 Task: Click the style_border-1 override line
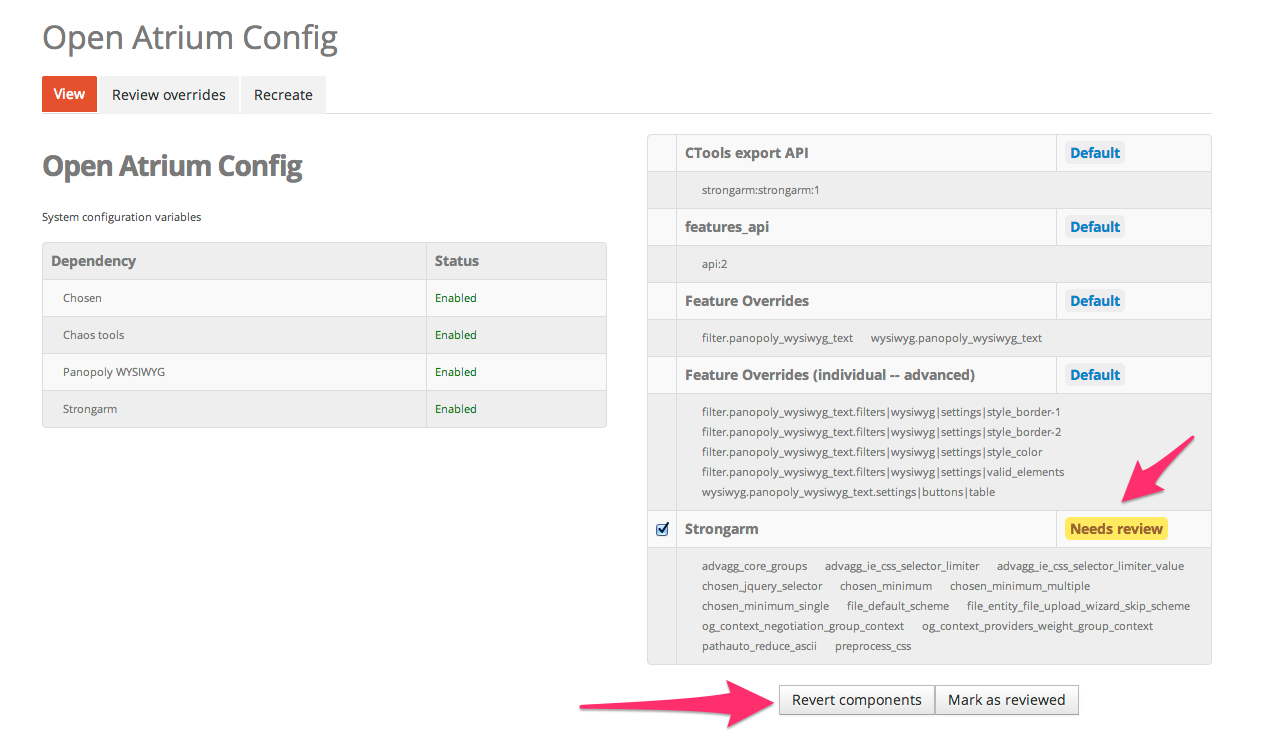(x=881, y=412)
